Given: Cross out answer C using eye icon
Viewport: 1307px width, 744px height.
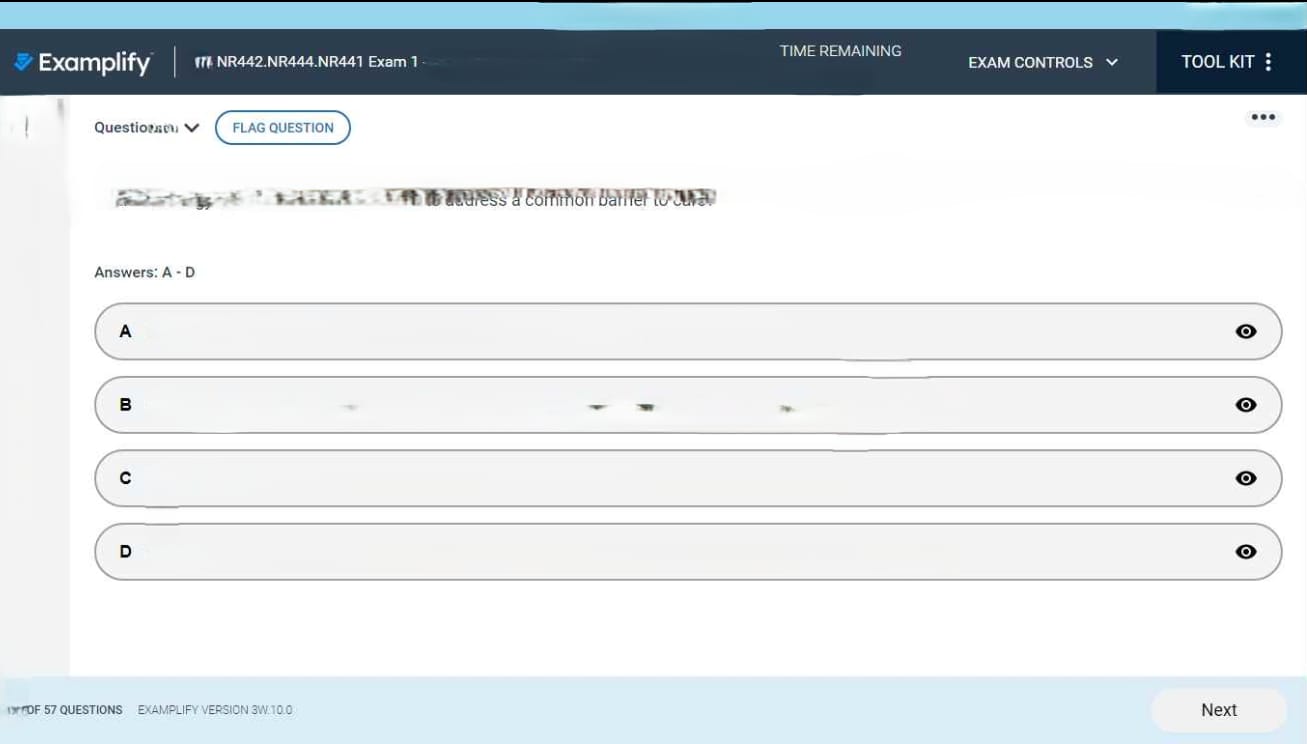Looking at the screenshot, I should pos(1245,478).
